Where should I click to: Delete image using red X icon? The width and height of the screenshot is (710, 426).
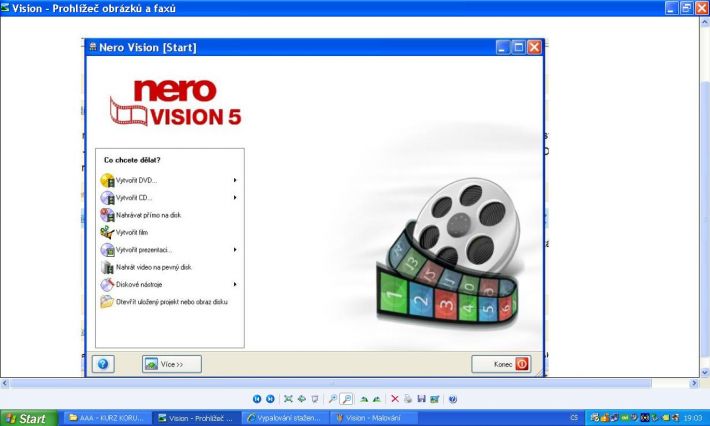point(395,399)
